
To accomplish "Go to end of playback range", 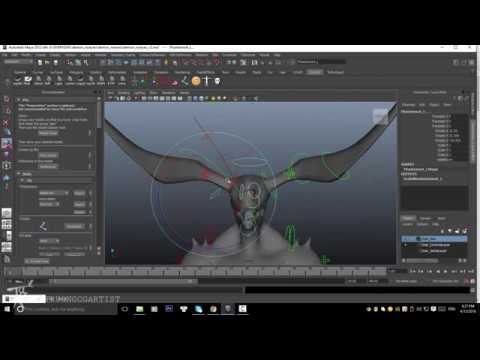I will pyautogui.click(x=471, y=272).
